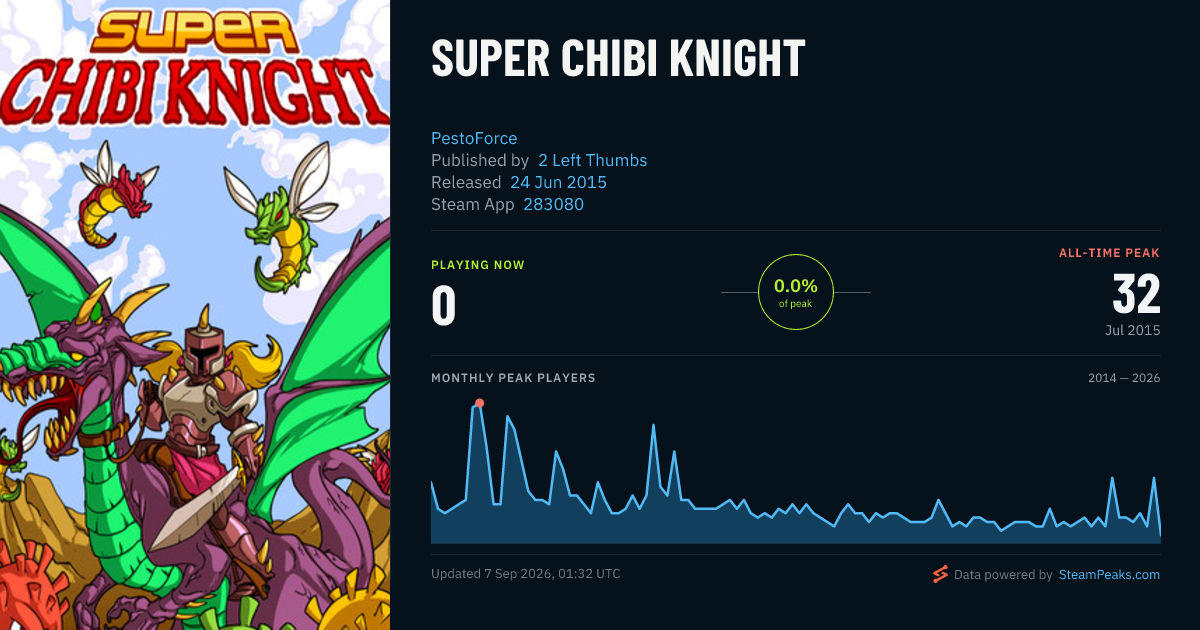Image resolution: width=1200 pixels, height=630 pixels.
Task: Click the 24 Jun 2015 release date
Action: [558, 182]
